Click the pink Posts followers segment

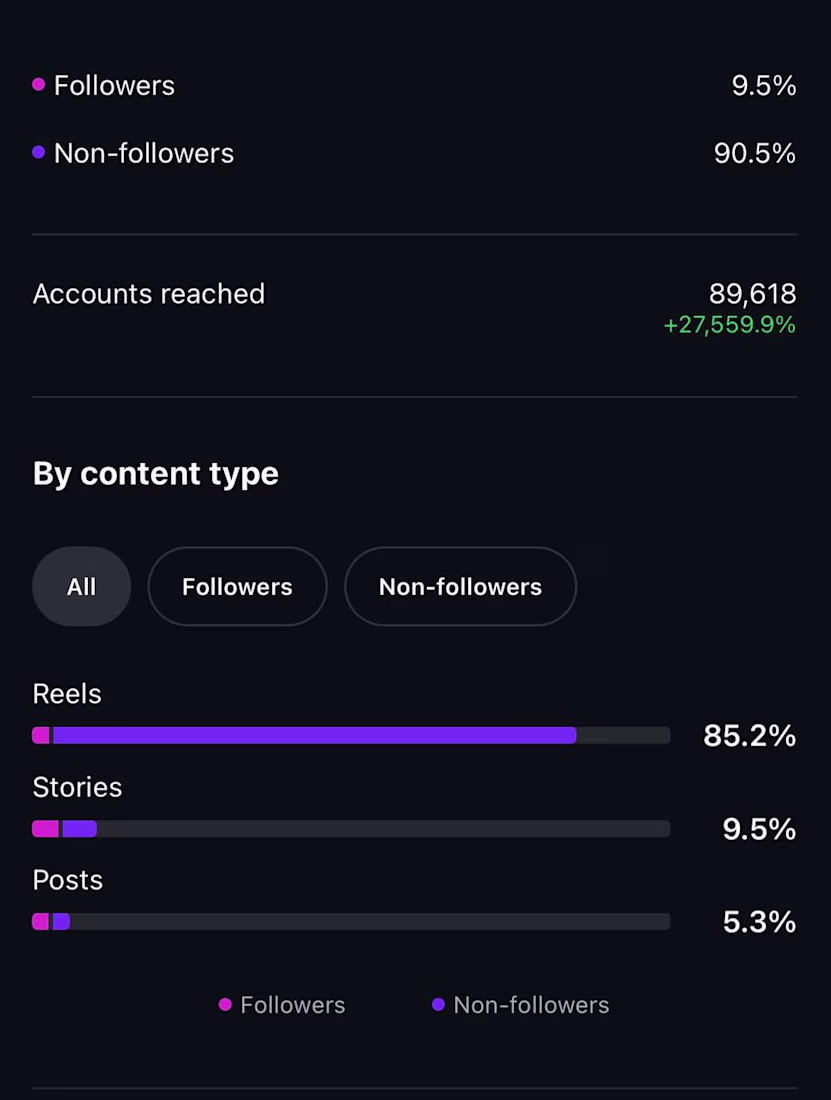click(41, 922)
